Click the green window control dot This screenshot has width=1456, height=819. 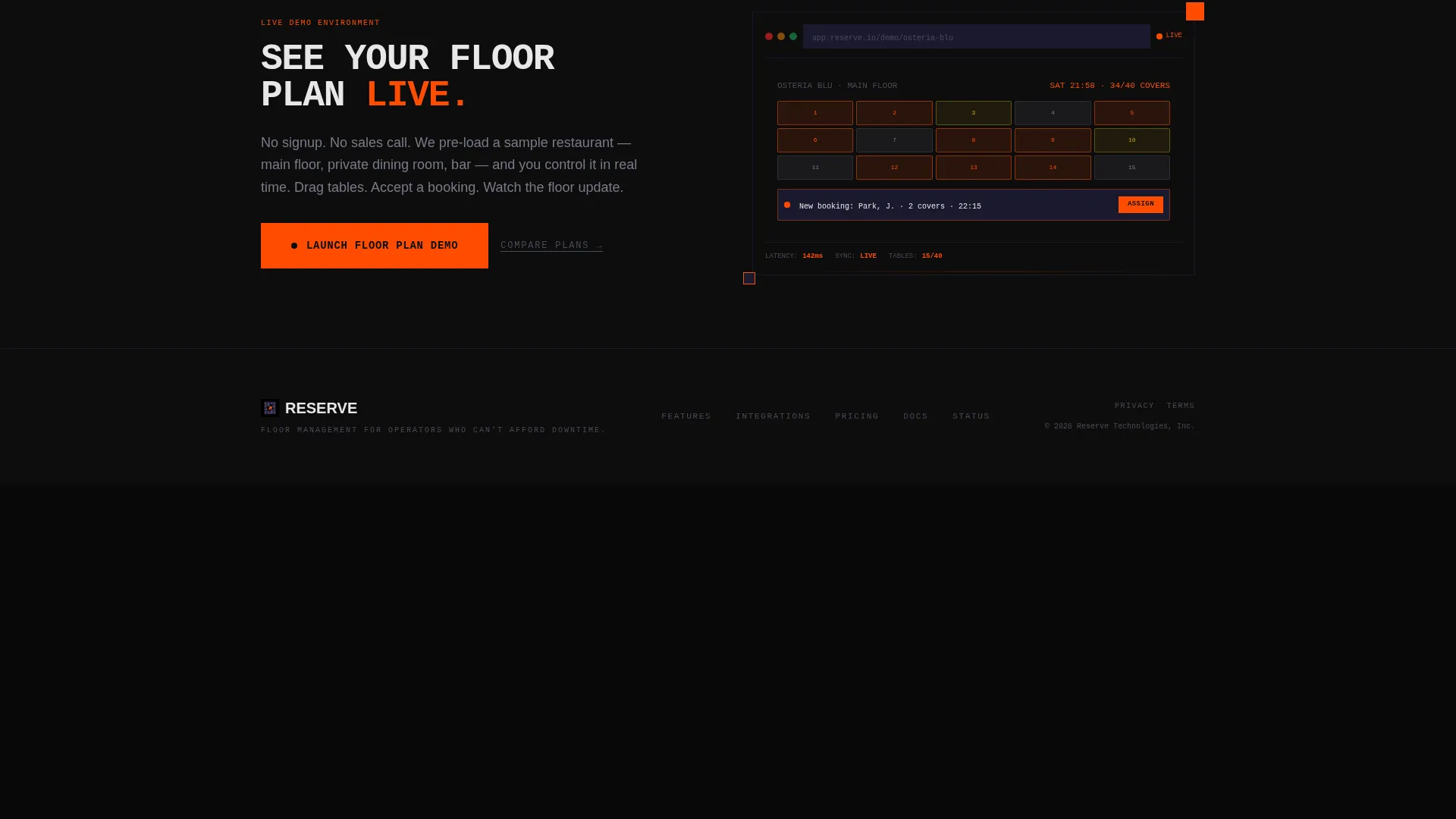793,36
